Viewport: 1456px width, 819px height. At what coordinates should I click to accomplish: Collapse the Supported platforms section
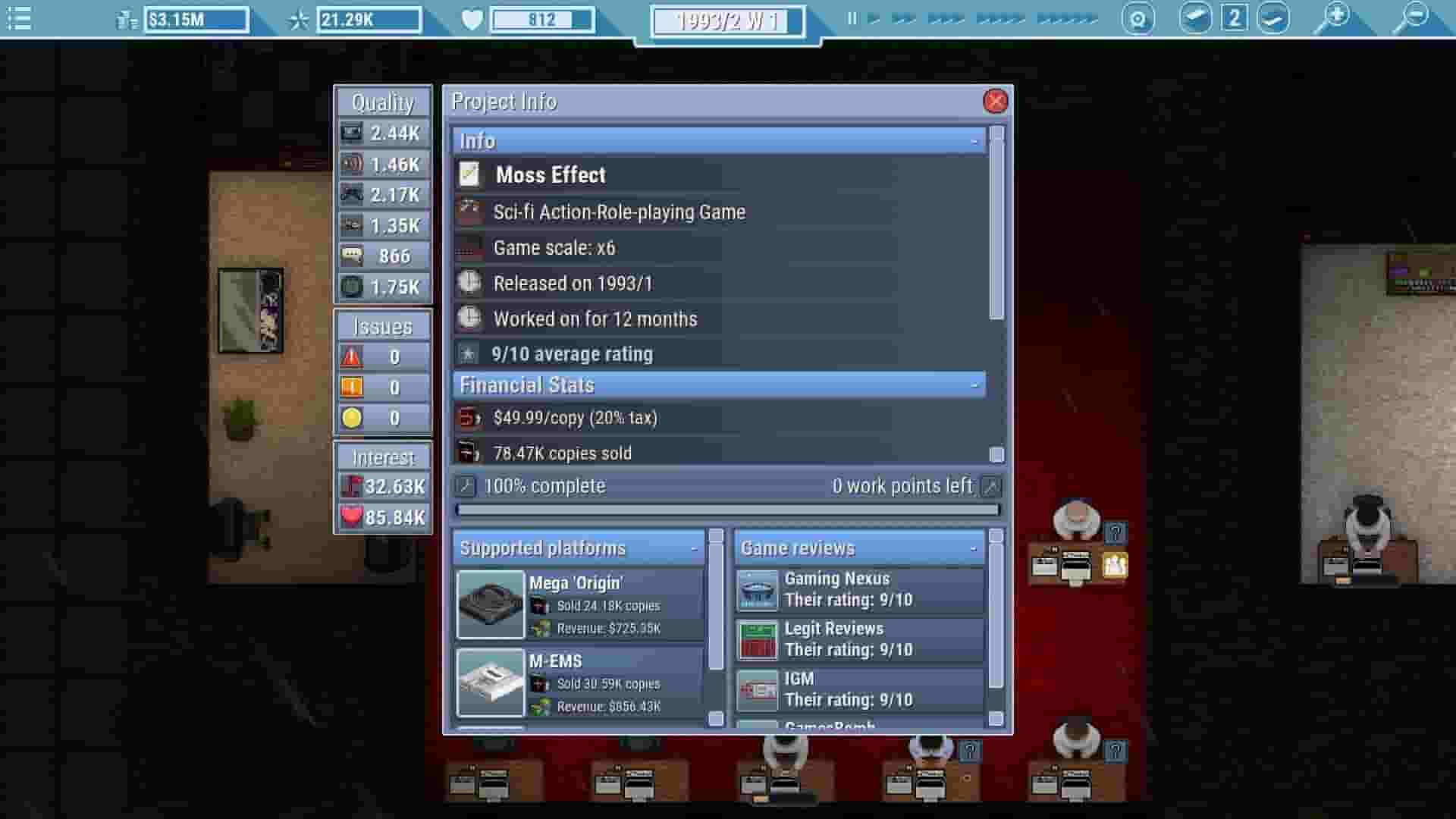pyautogui.click(x=694, y=548)
